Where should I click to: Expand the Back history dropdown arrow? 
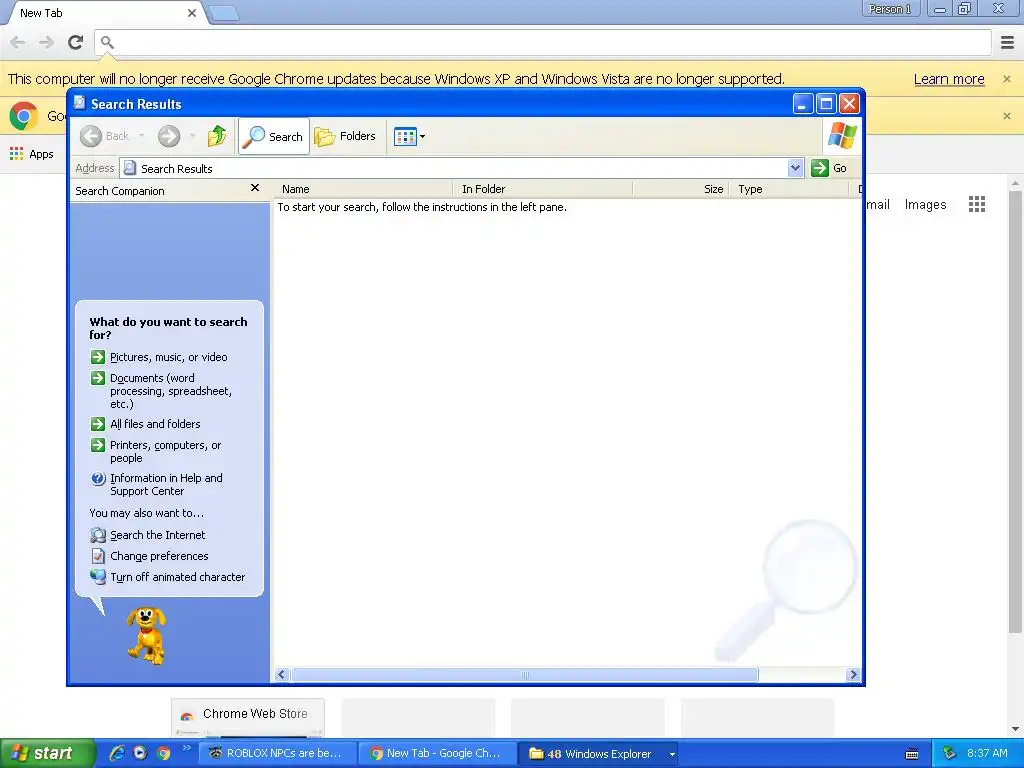(142, 136)
